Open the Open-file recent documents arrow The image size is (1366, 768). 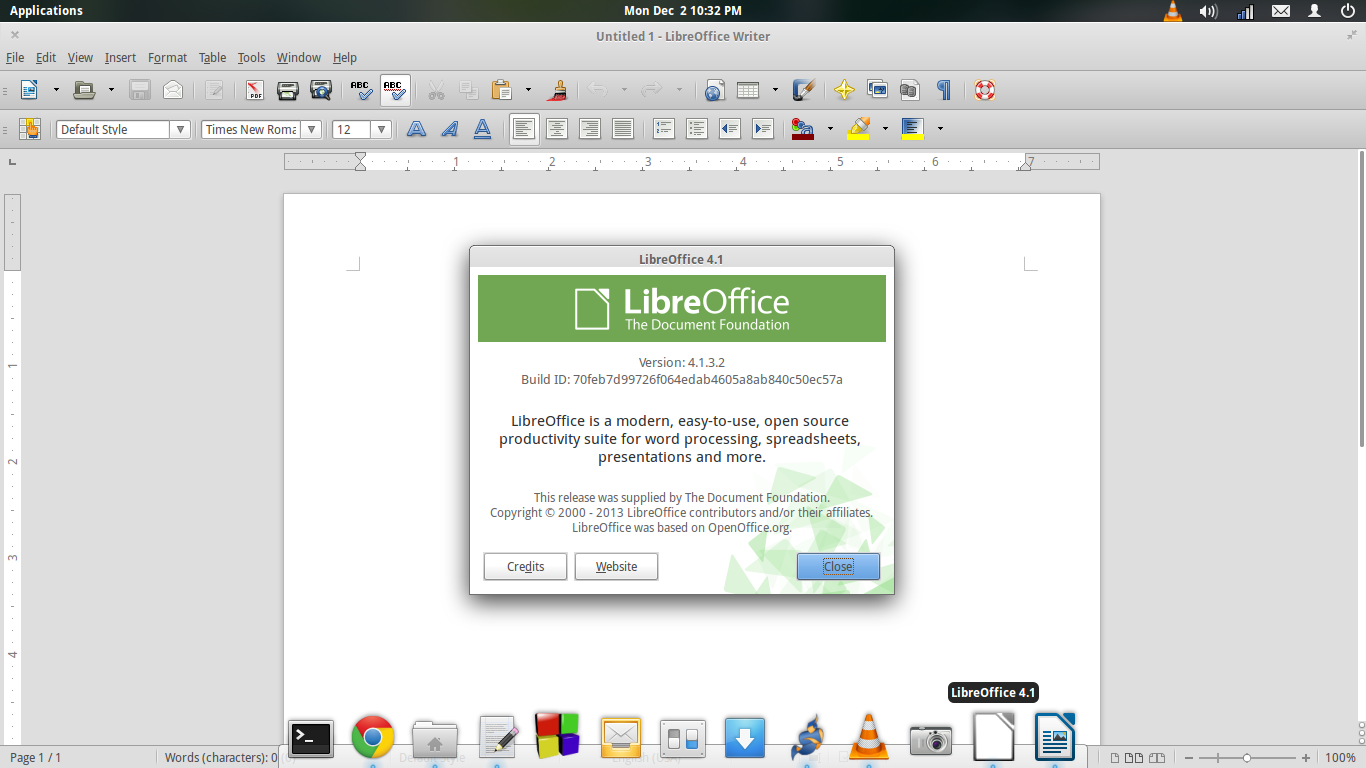pos(111,90)
